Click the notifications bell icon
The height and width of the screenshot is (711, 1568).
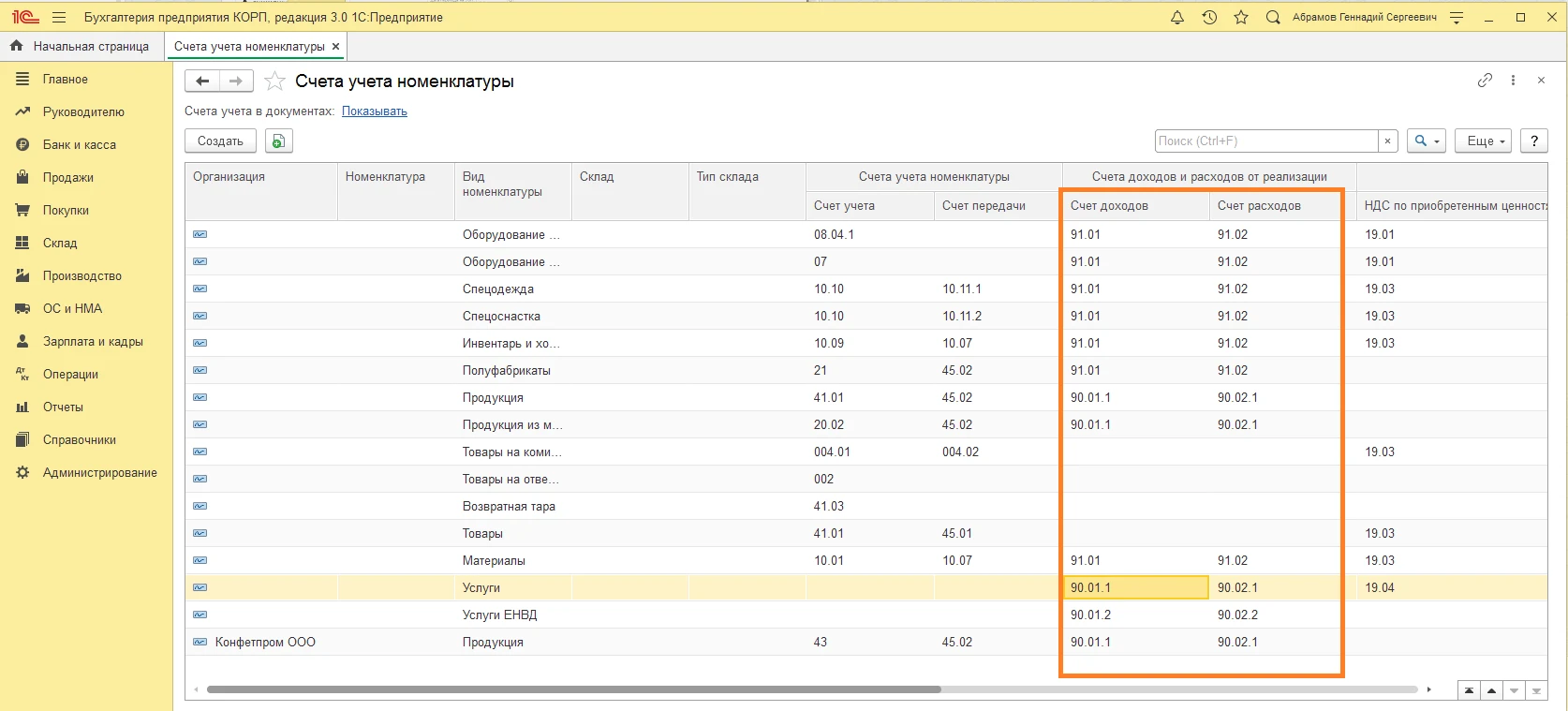click(1177, 17)
